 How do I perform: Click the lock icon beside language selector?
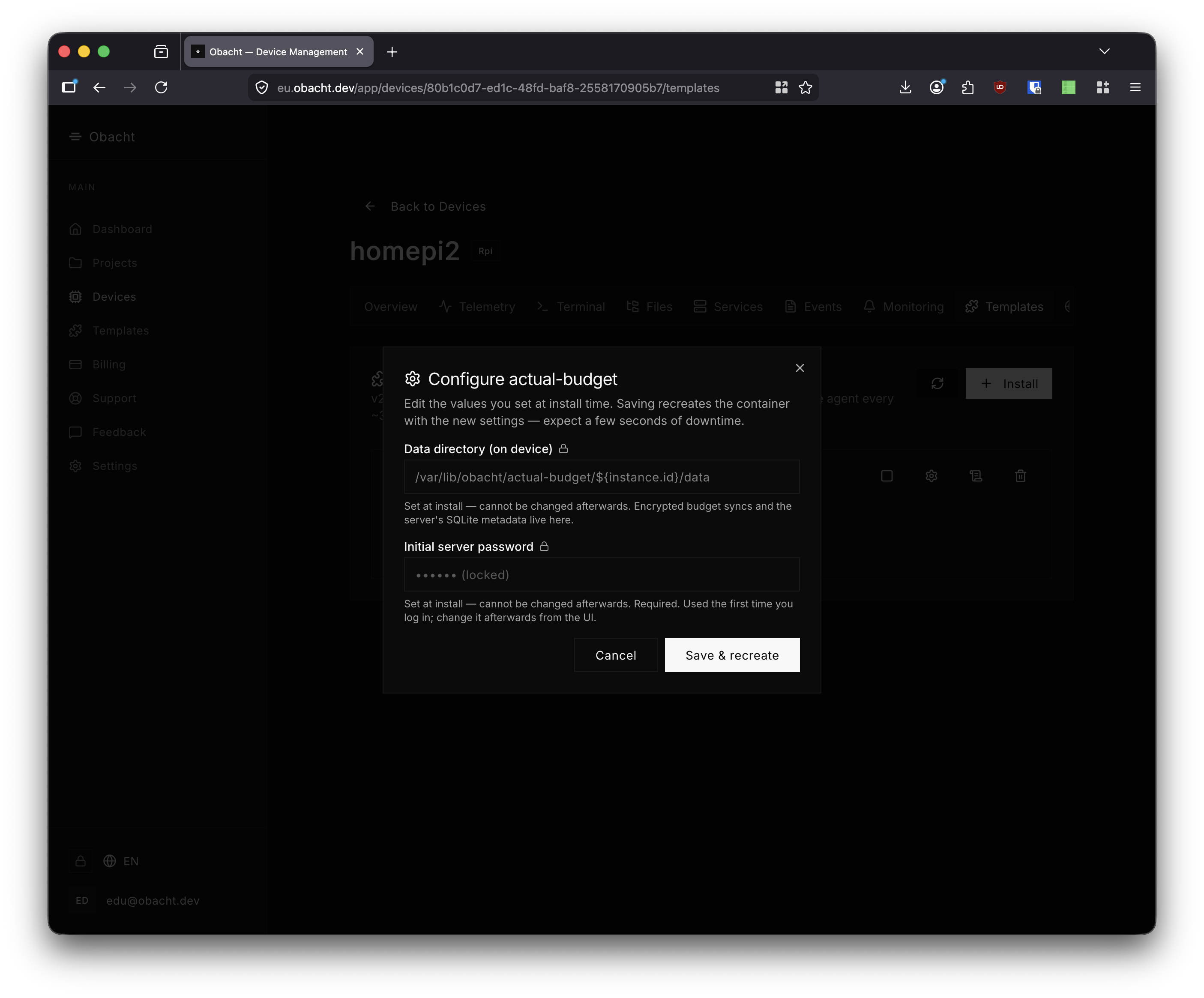coord(81,861)
